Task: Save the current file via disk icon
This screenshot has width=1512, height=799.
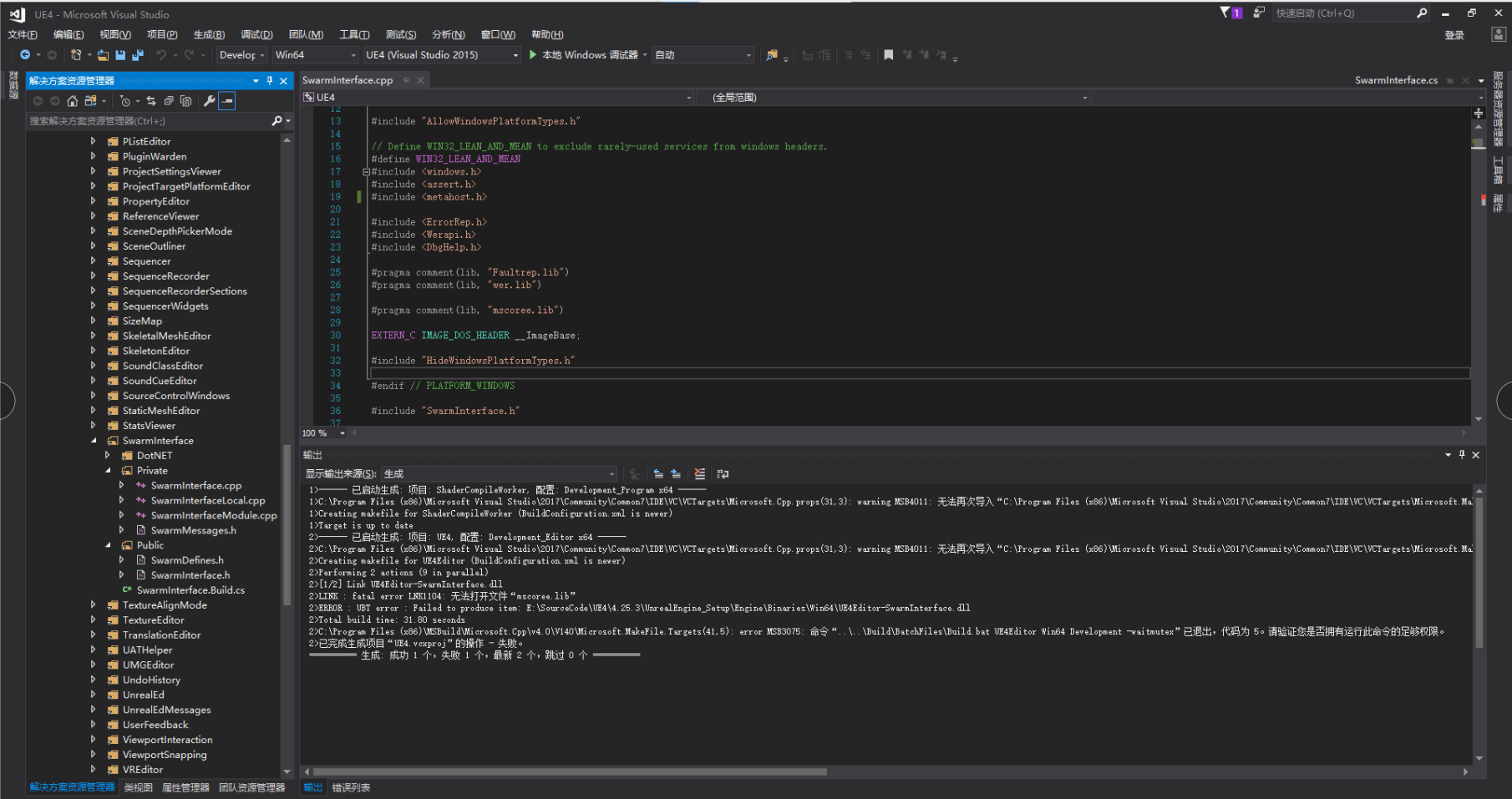Action: 120,55
